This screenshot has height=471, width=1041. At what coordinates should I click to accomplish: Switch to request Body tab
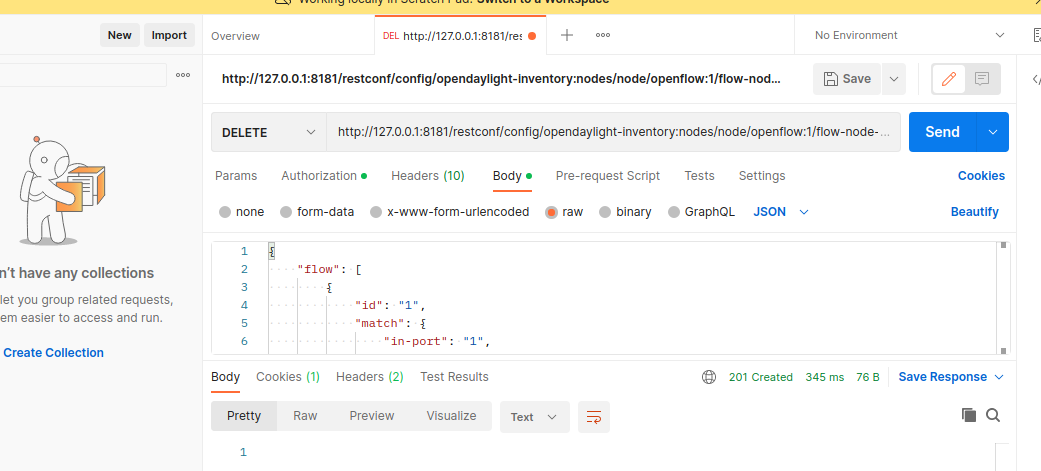pos(512,176)
